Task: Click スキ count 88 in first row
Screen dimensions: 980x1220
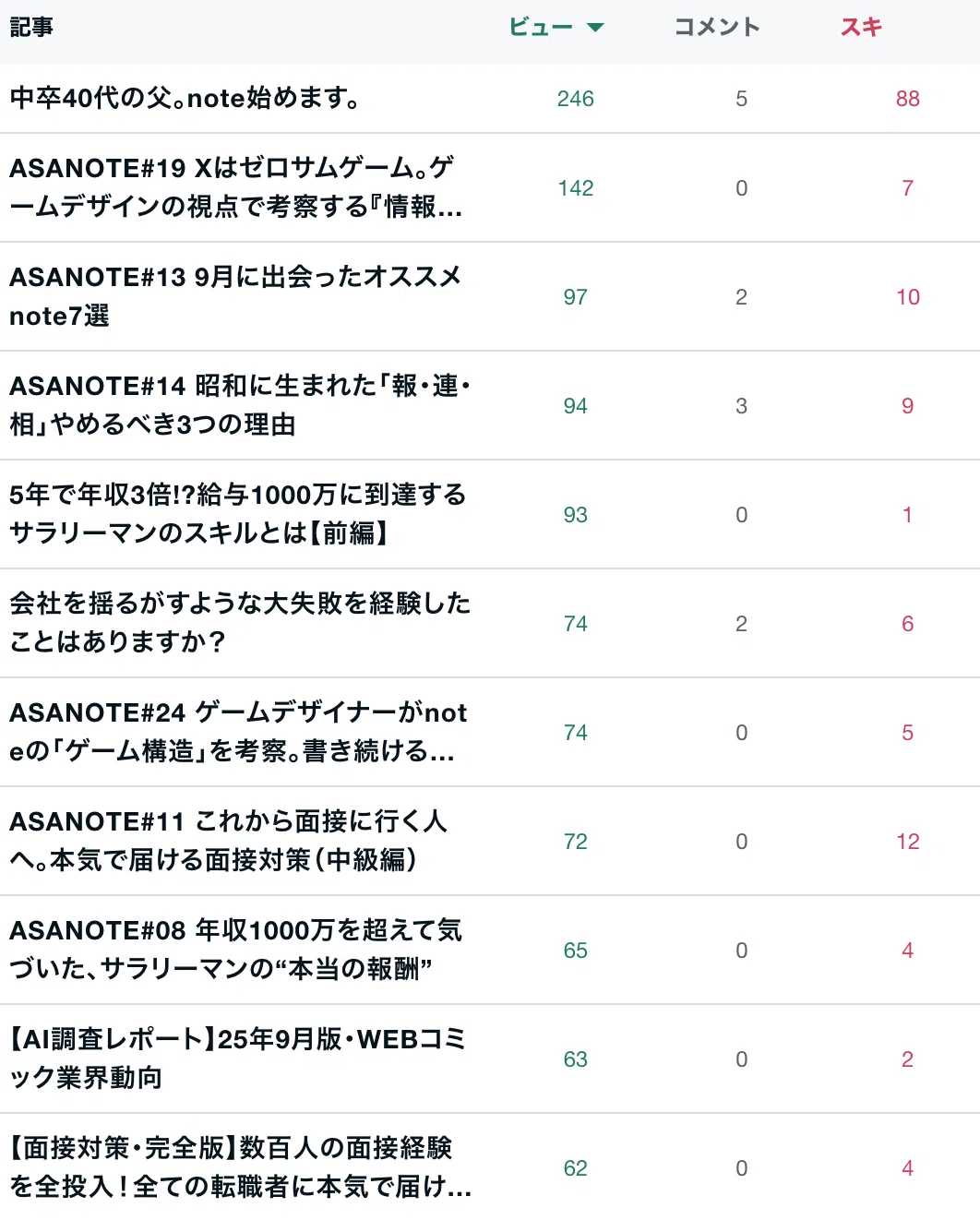Action: click(x=908, y=99)
